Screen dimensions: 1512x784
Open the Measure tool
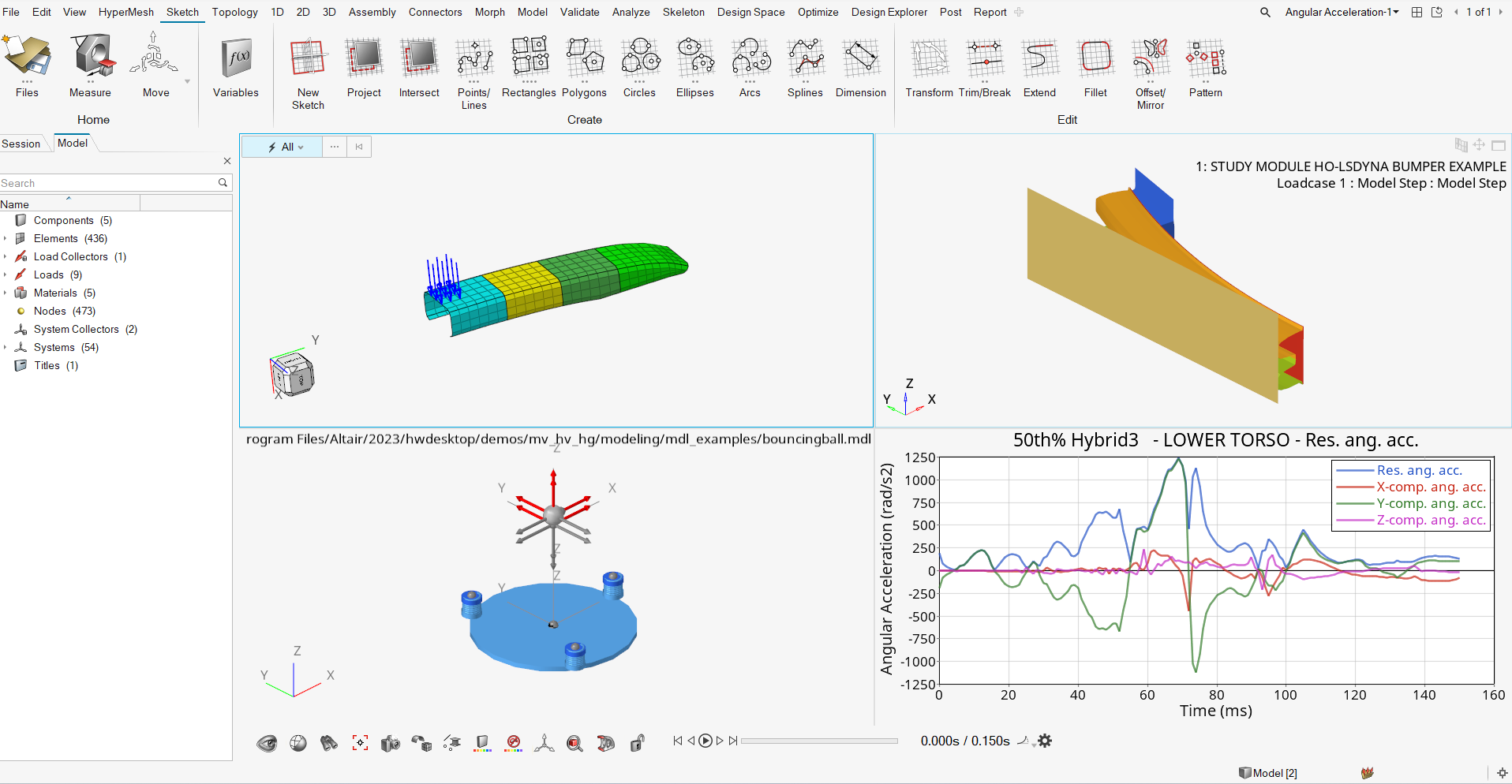(x=90, y=68)
